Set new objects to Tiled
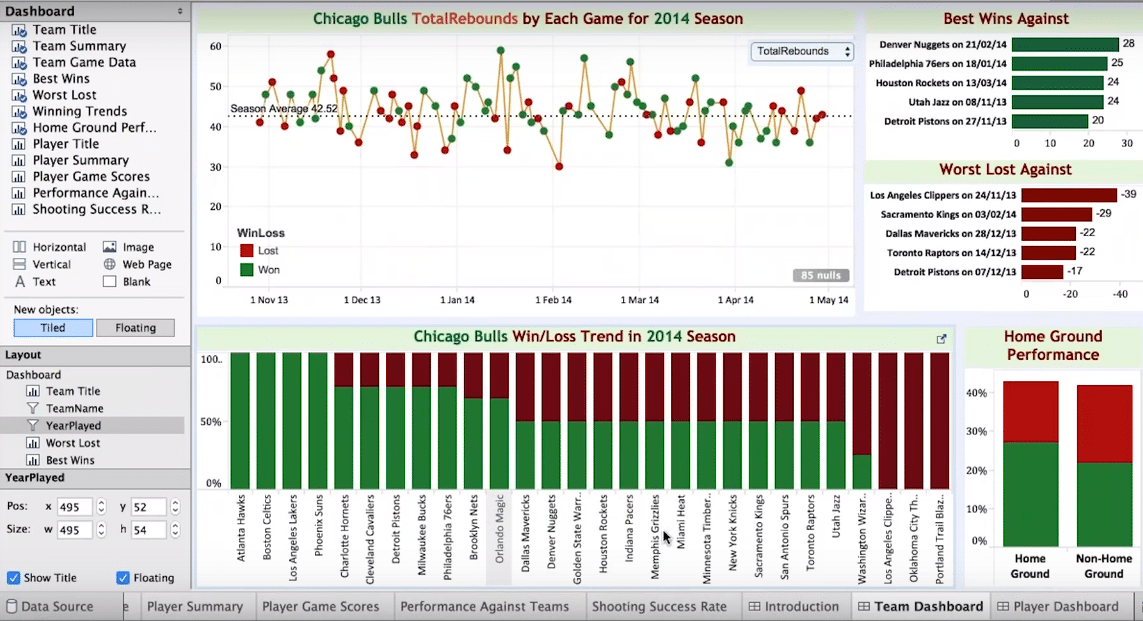Screen dimensions: 1143x621 (x=53, y=328)
